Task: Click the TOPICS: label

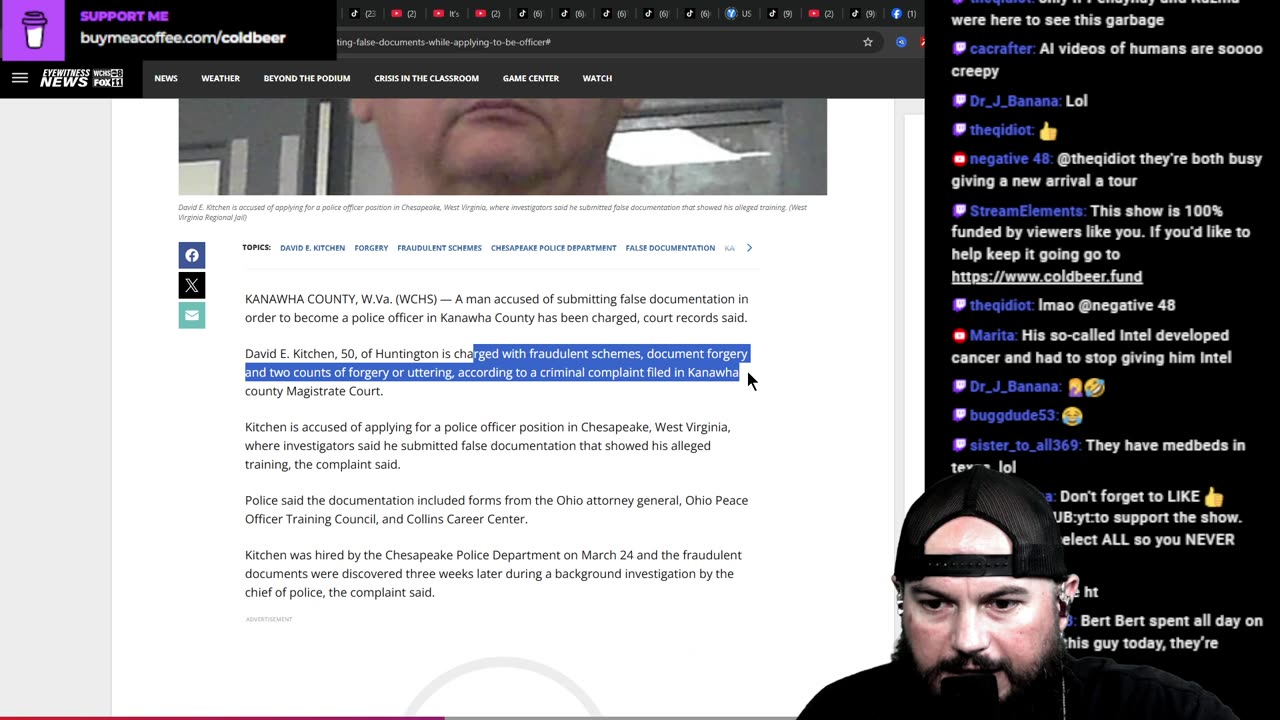Action: [x=256, y=247]
